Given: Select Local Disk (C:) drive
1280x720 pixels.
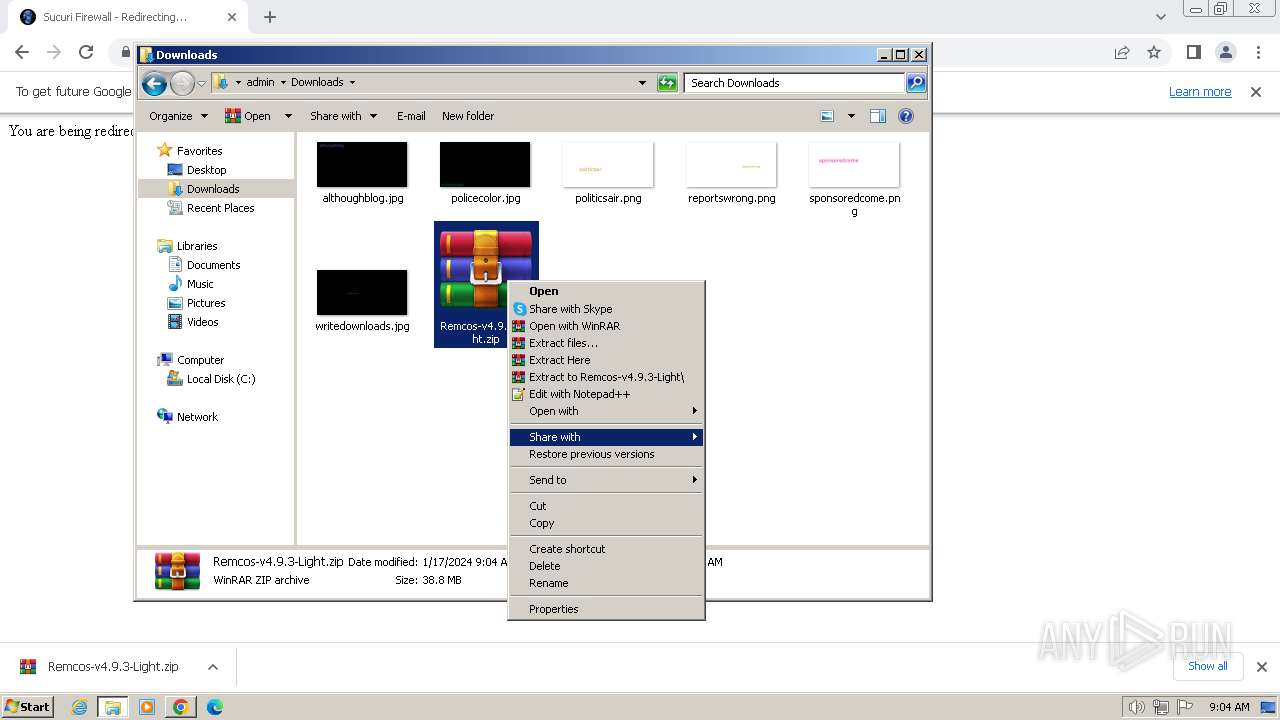Looking at the screenshot, I should click(x=220, y=379).
